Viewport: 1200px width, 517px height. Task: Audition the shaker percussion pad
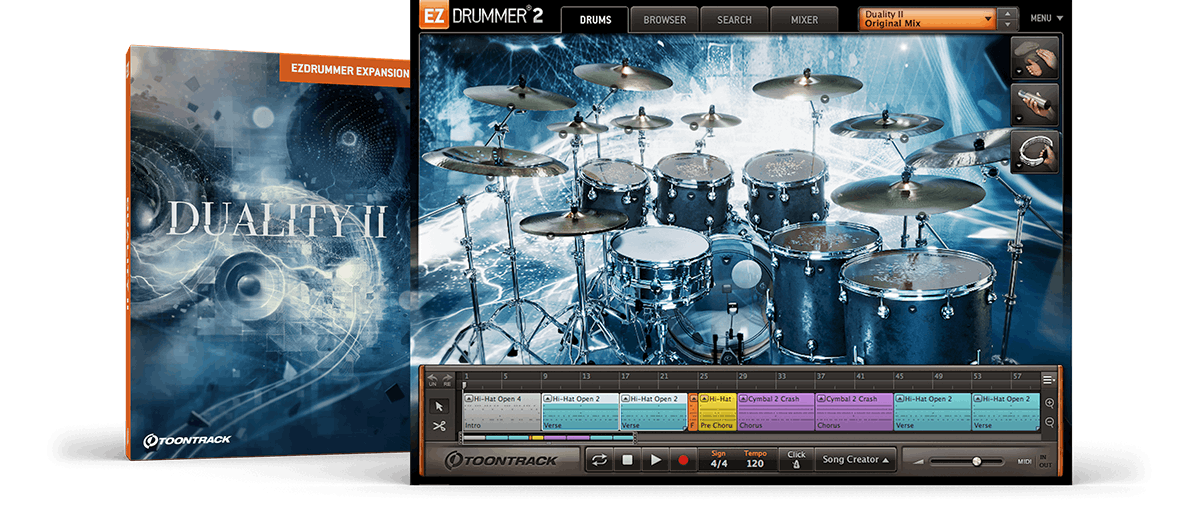pyautogui.click(x=1035, y=105)
